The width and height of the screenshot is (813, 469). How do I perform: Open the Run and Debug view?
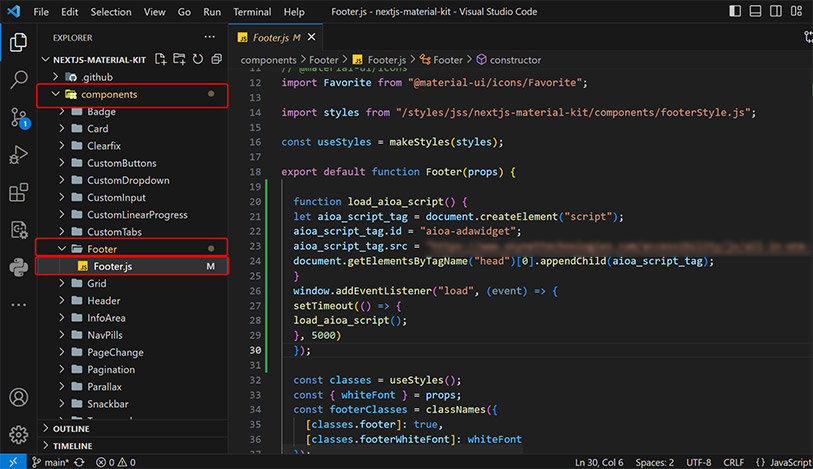coord(18,154)
